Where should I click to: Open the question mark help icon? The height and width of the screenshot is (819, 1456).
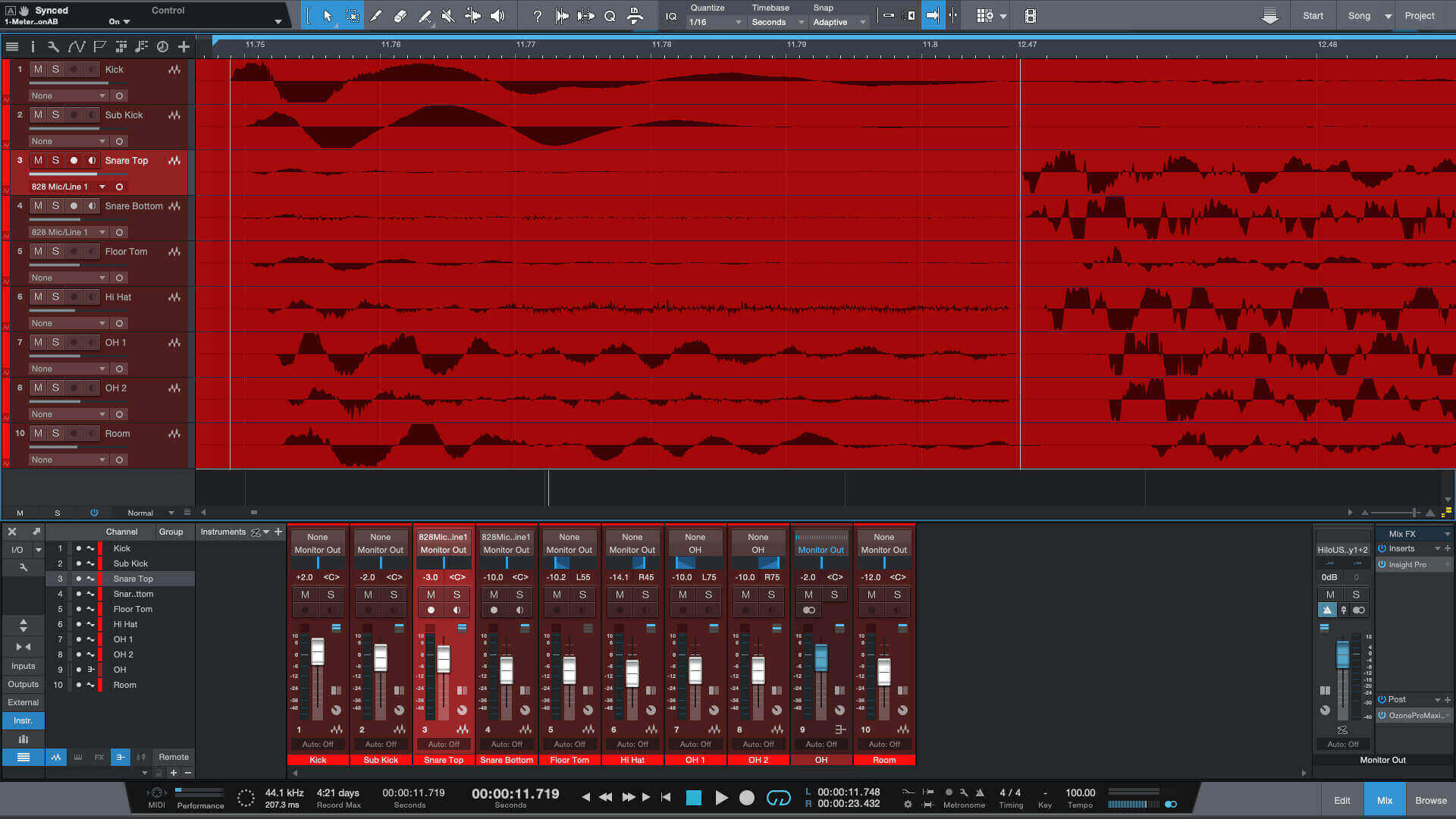pyautogui.click(x=537, y=15)
